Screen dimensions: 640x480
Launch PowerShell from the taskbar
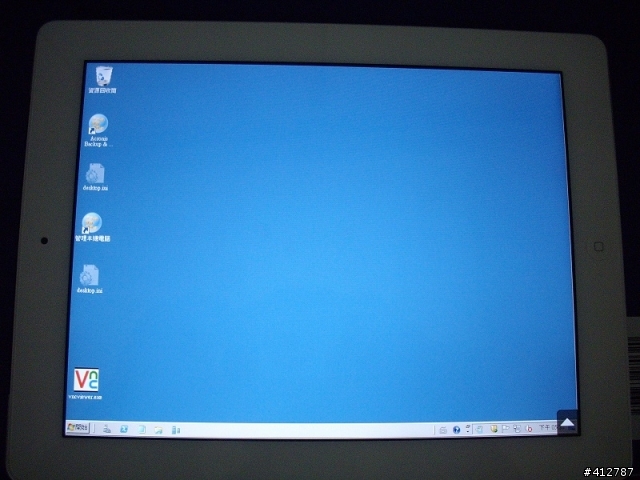click(x=124, y=429)
